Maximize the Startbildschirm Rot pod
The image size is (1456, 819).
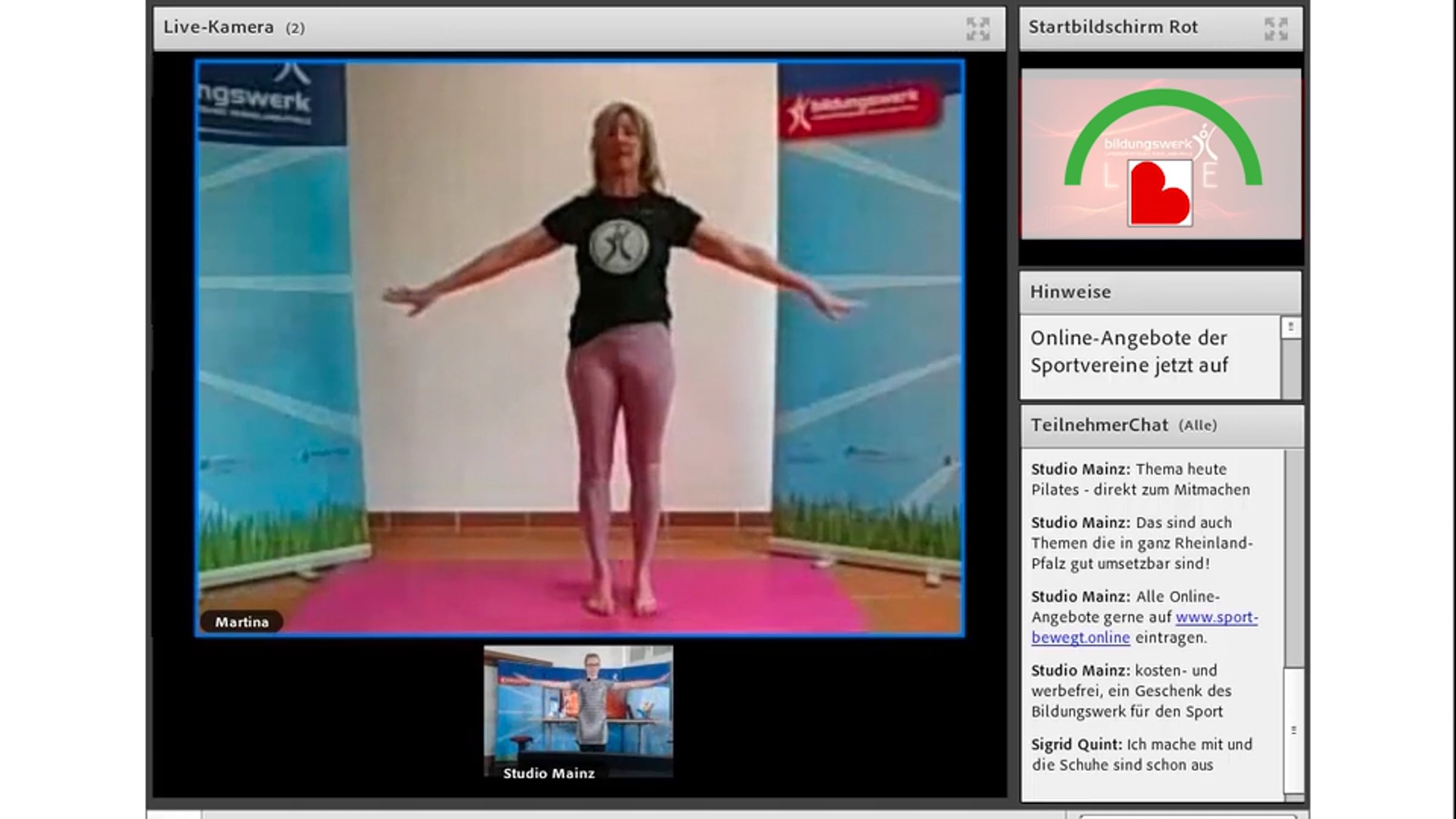tap(1276, 29)
